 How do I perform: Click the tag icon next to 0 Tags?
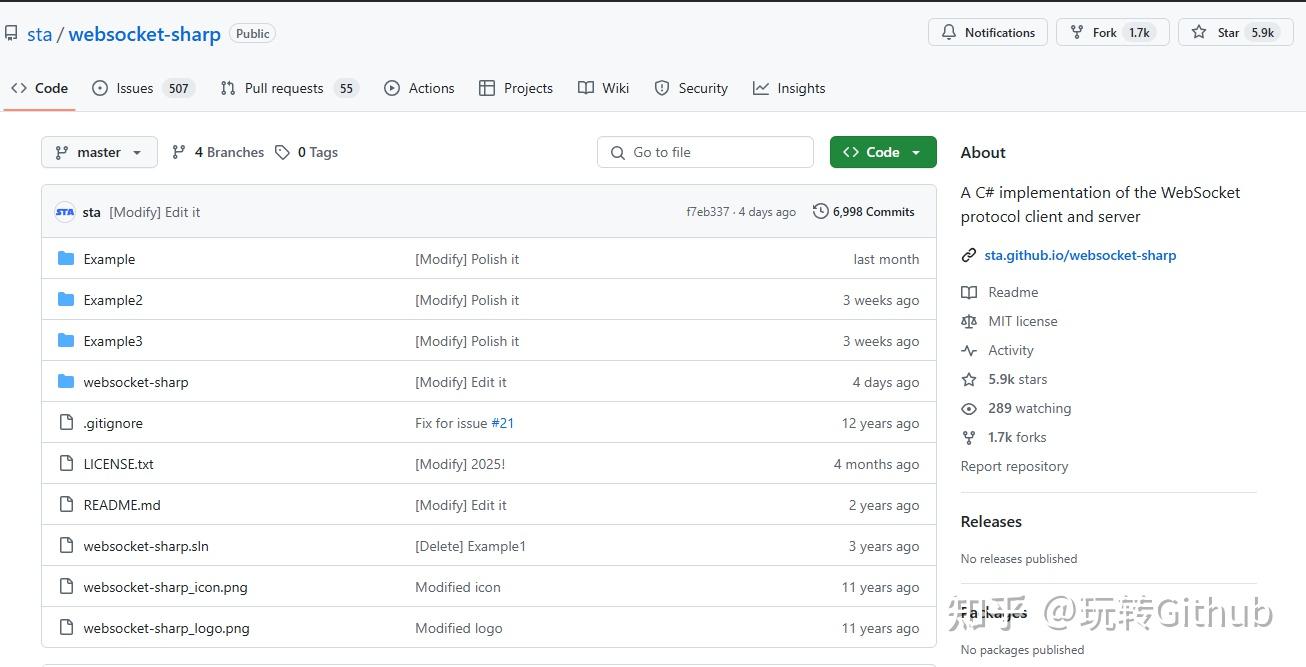point(283,152)
